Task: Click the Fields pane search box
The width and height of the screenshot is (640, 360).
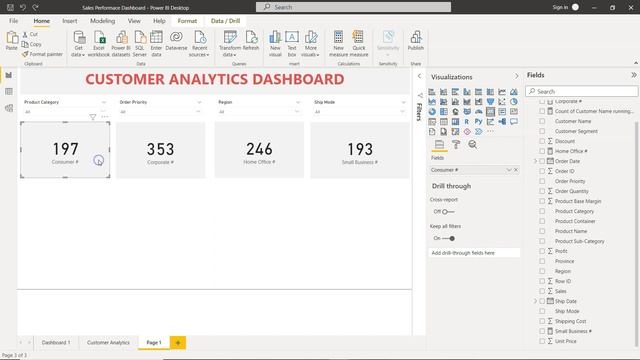Action: (x=582, y=91)
